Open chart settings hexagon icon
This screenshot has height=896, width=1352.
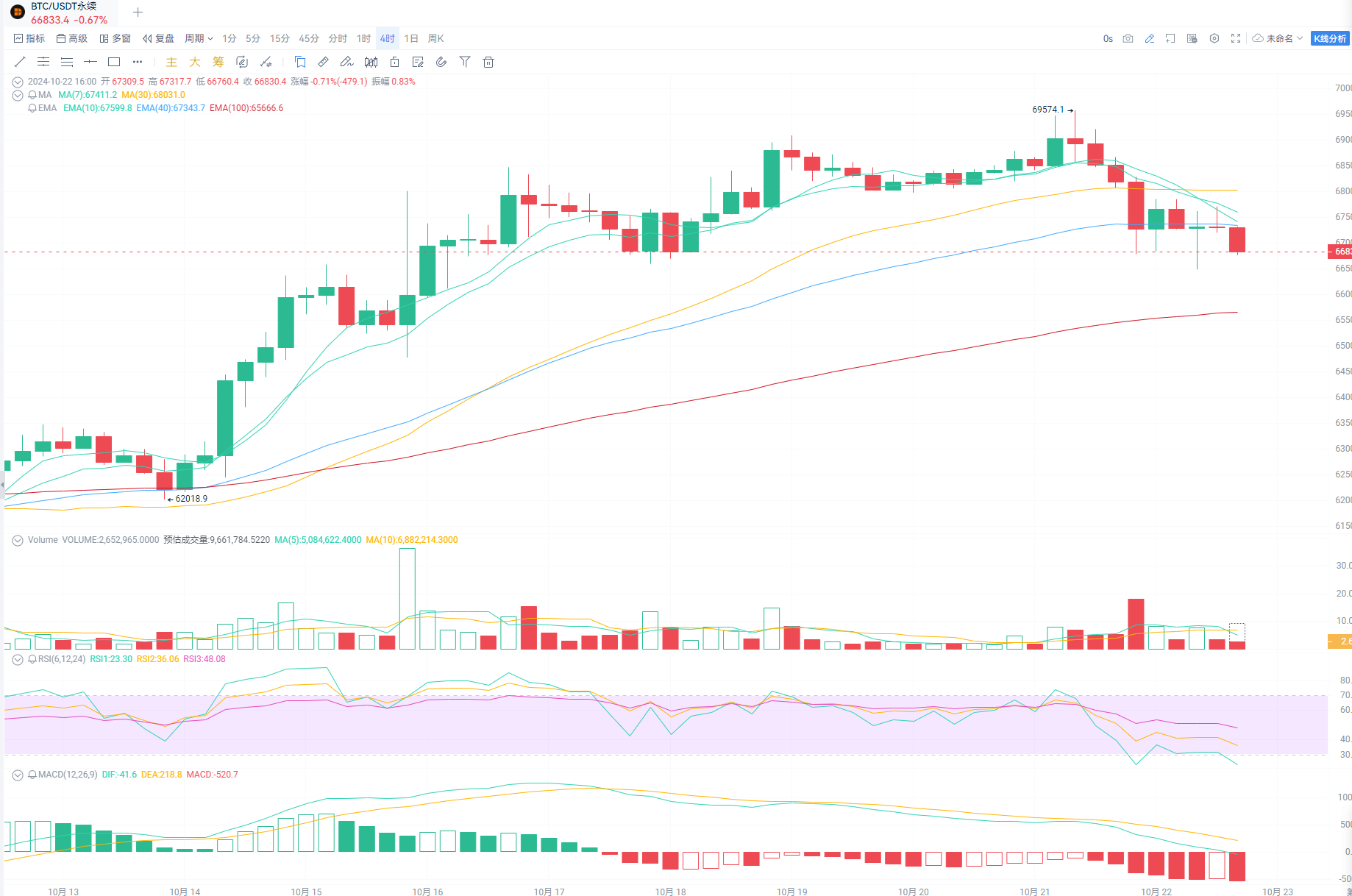1214,38
